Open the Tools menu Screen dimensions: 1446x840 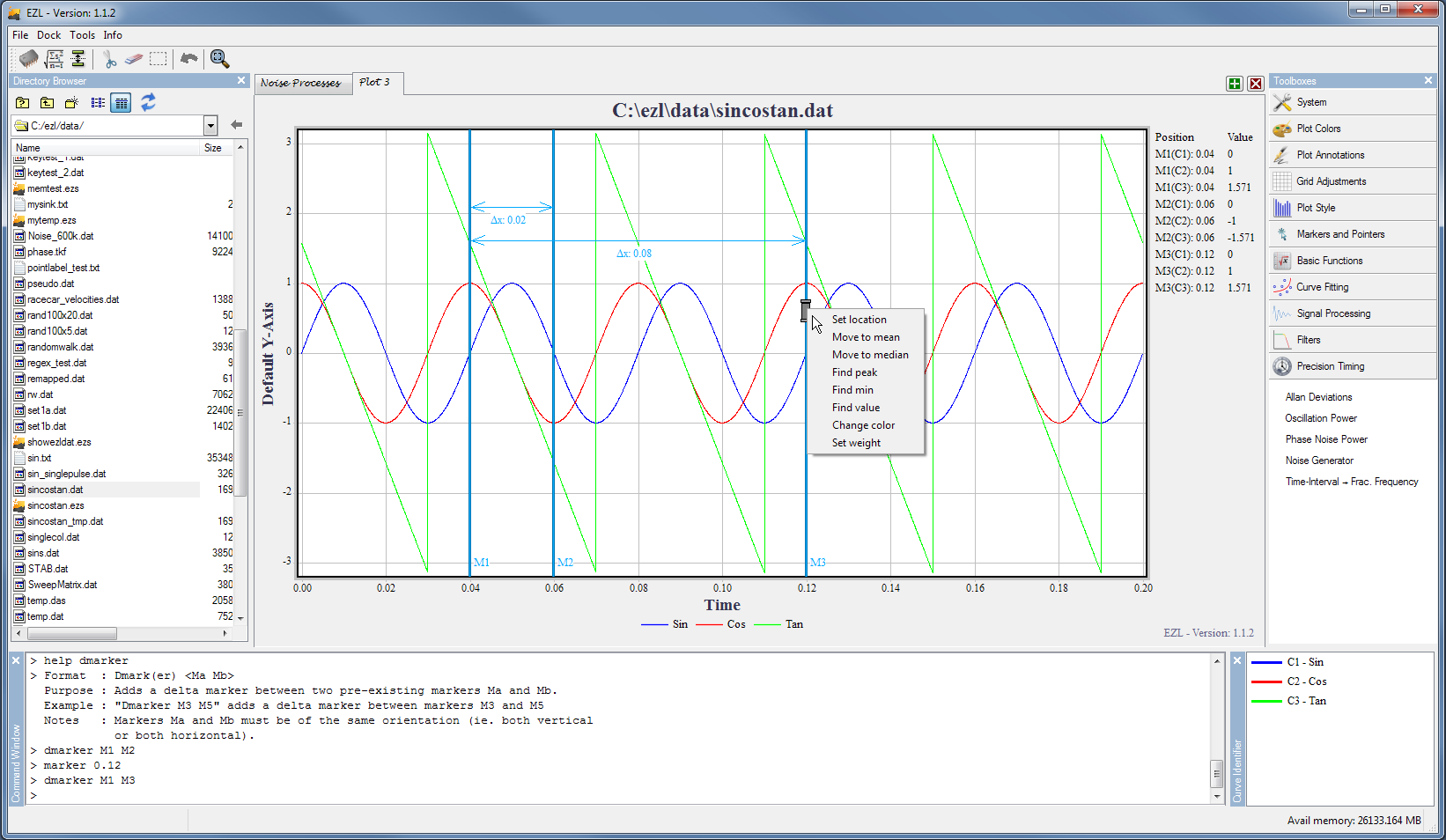coord(82,35)
